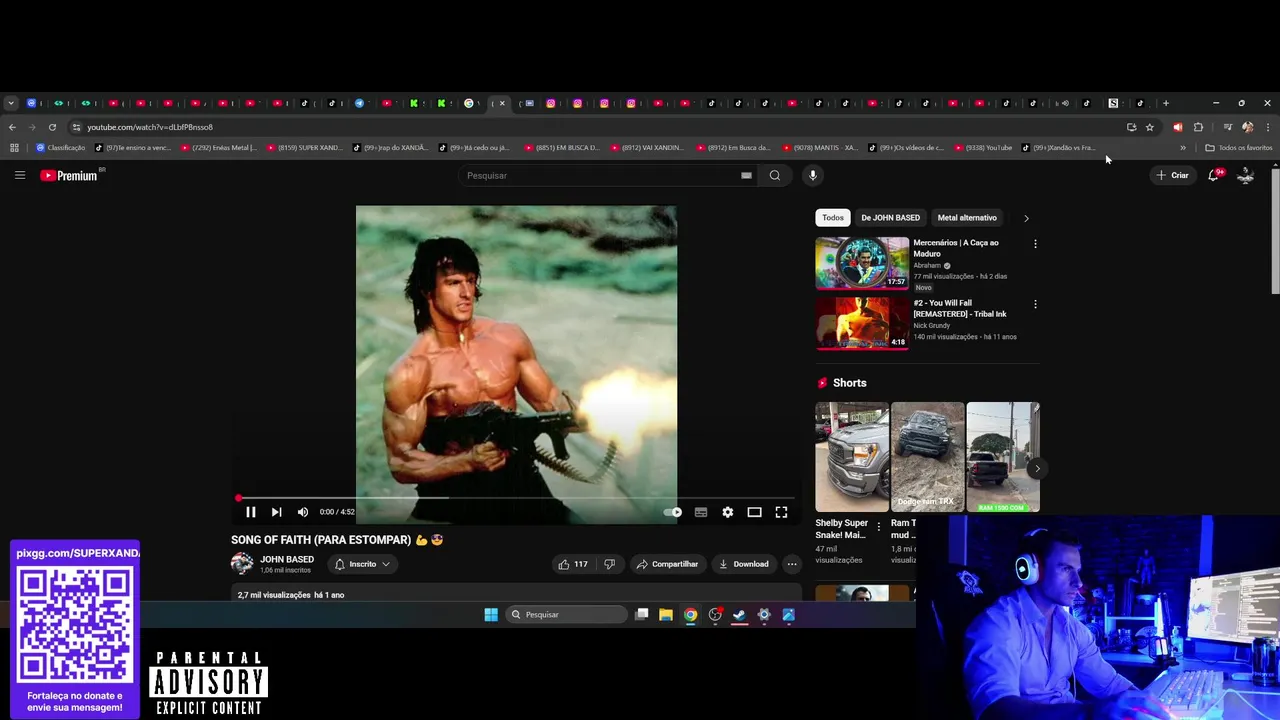1280x720 pixels.
Task: Bookmark this page with the star
Action: (1150, 127)
